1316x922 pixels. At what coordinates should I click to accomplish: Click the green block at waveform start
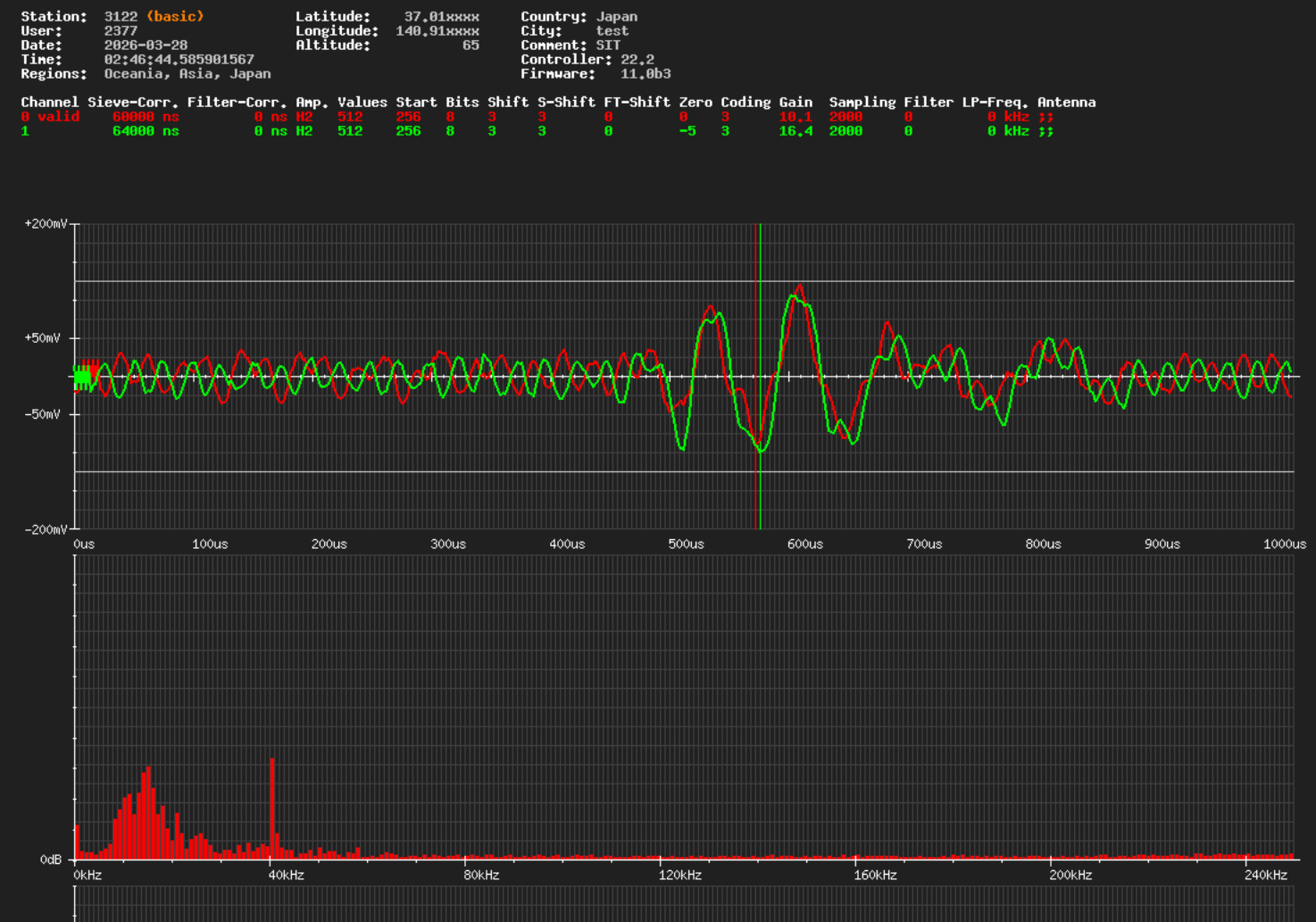coord(82,378)
